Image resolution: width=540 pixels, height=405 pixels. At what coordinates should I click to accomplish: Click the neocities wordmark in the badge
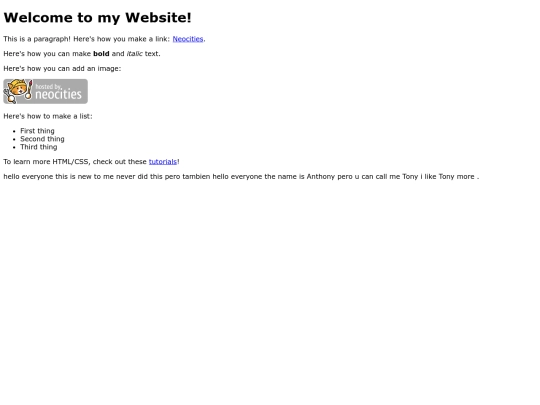(x=59, y=94)
